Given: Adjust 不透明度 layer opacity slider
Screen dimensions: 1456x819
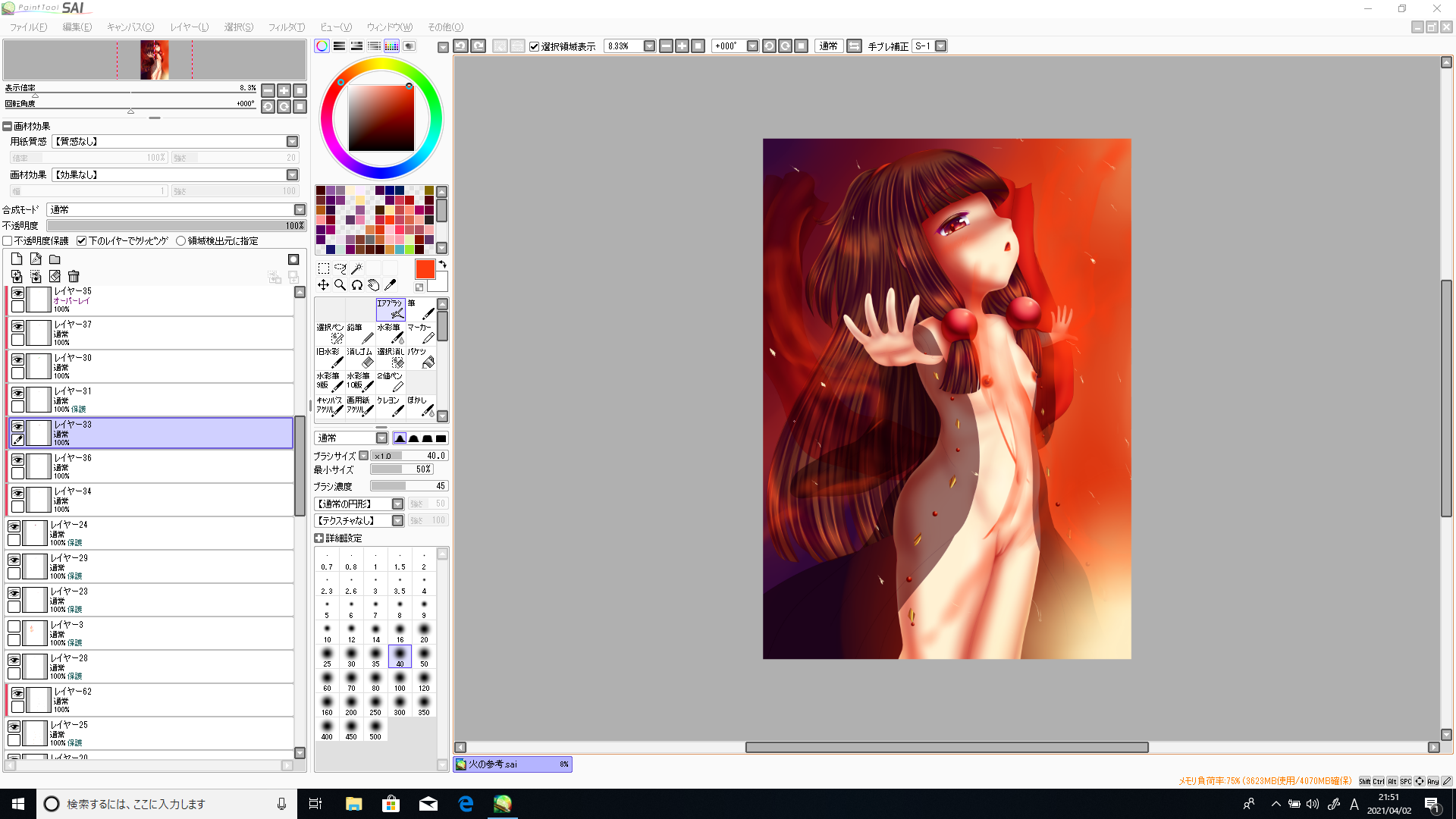Looking at the screenshot, I should 176,226.
